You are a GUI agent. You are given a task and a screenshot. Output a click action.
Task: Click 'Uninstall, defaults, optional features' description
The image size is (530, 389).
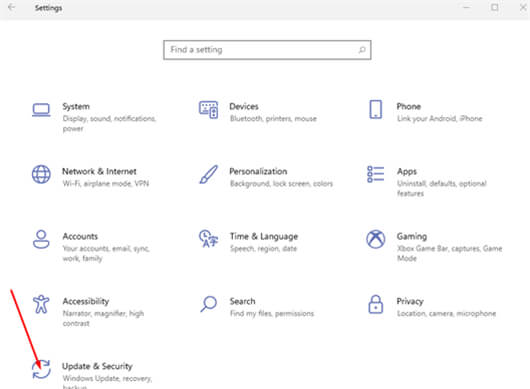point(442,188)
